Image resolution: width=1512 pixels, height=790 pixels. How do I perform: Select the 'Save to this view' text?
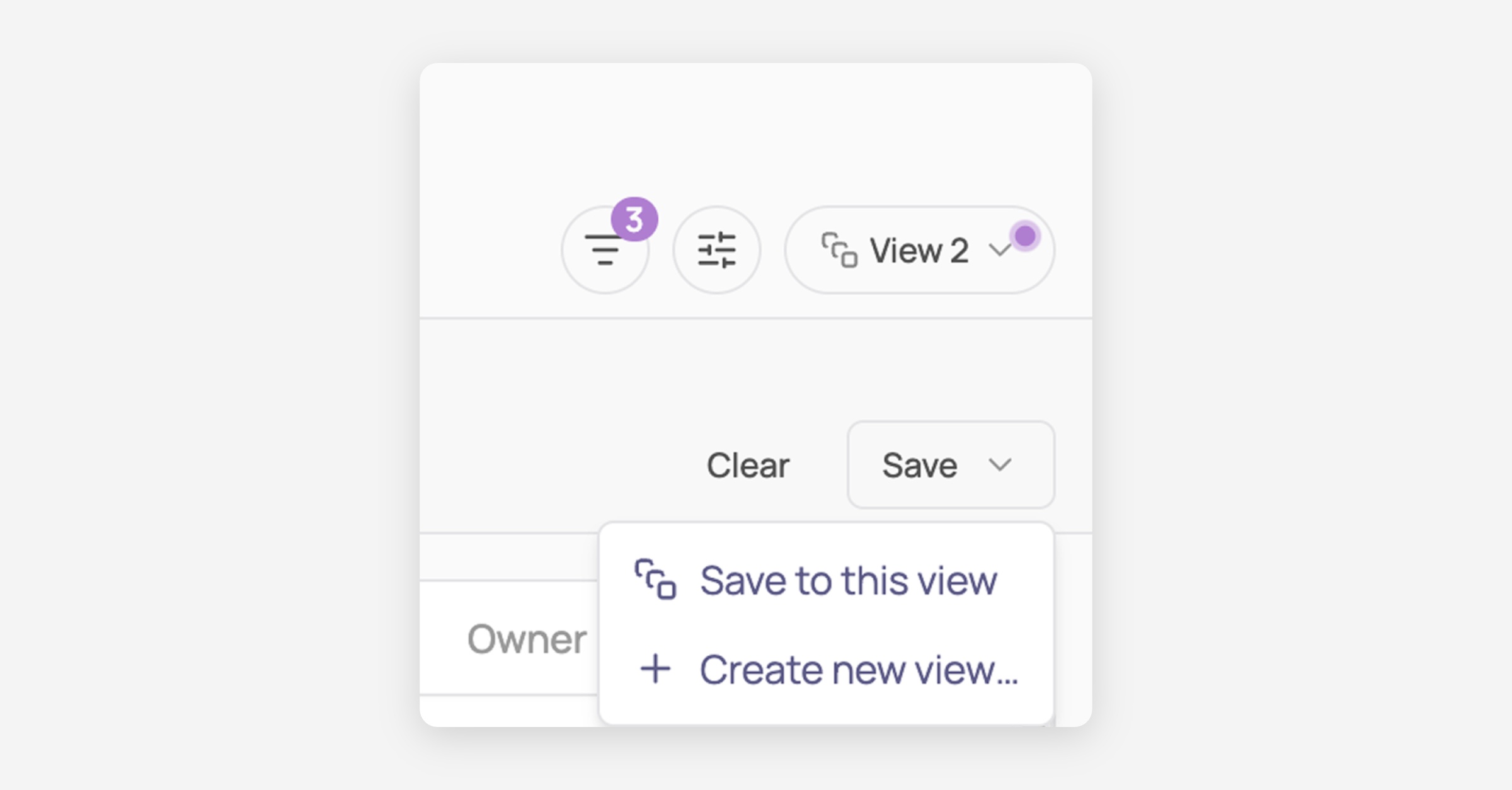849,580
